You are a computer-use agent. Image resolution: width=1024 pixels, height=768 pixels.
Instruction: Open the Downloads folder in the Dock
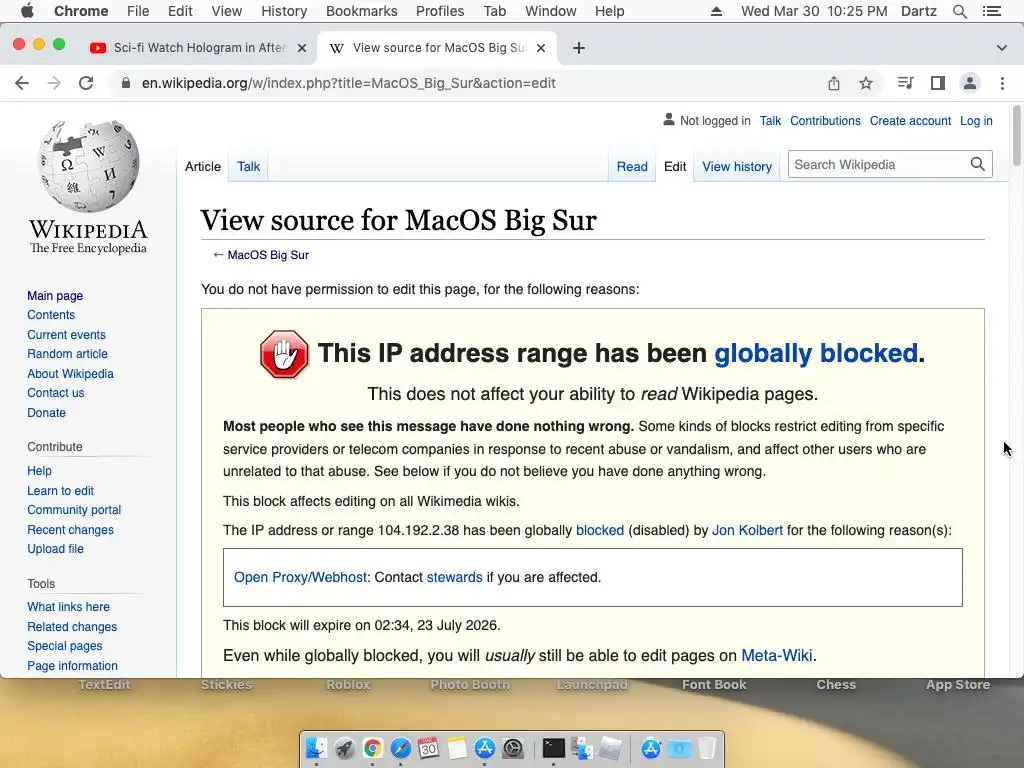coord(679,748)
